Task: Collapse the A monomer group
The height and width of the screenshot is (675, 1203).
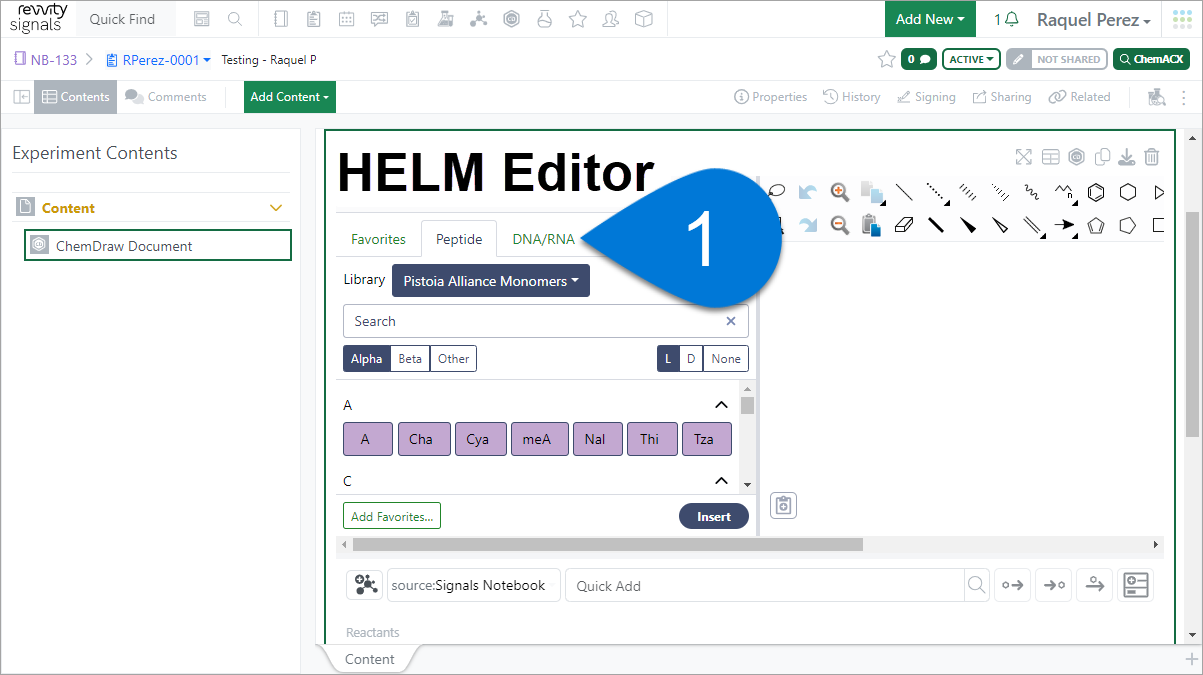Action: point(721,405)
